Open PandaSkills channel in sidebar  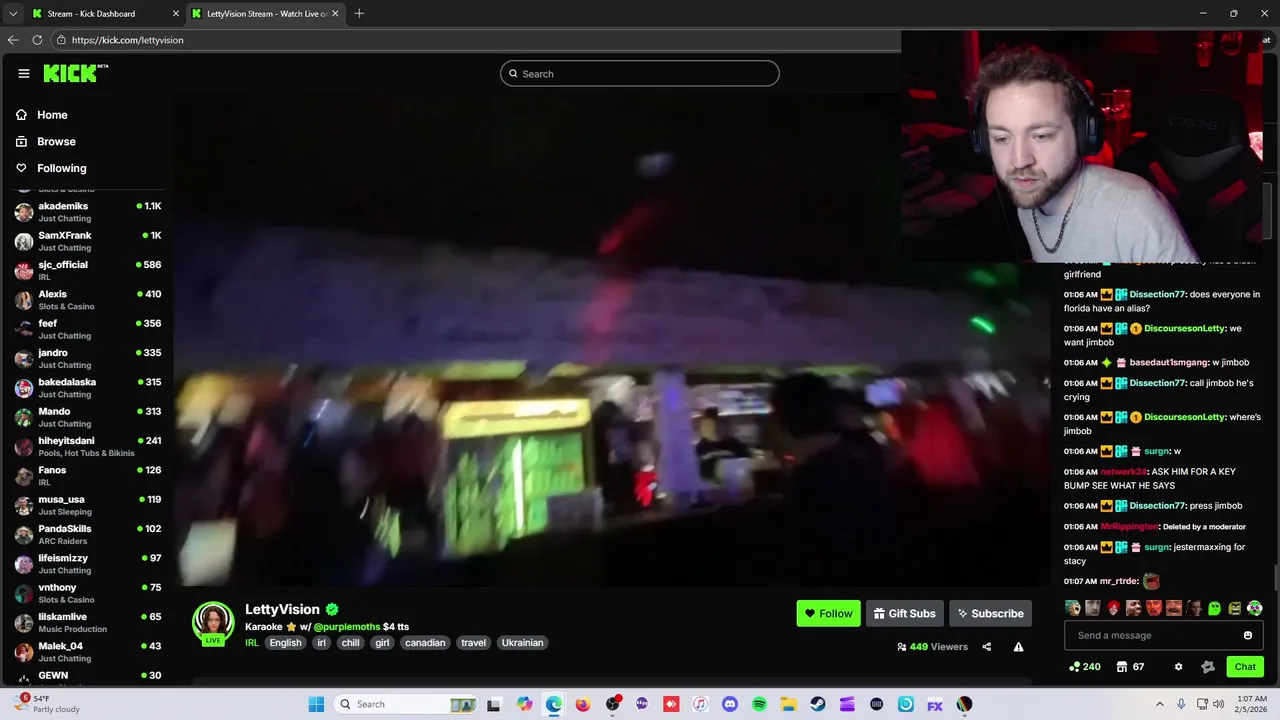tap(88, 534)
